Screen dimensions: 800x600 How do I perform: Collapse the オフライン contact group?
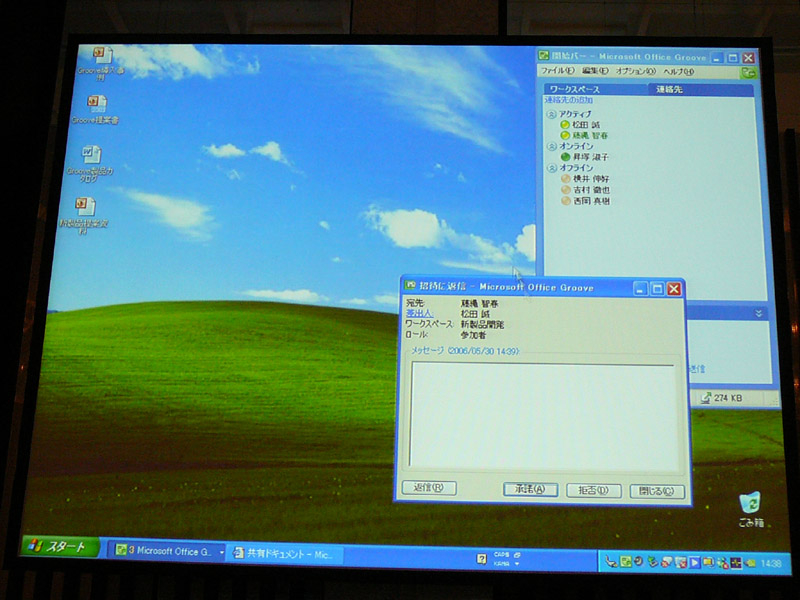[x=551, y=168]
